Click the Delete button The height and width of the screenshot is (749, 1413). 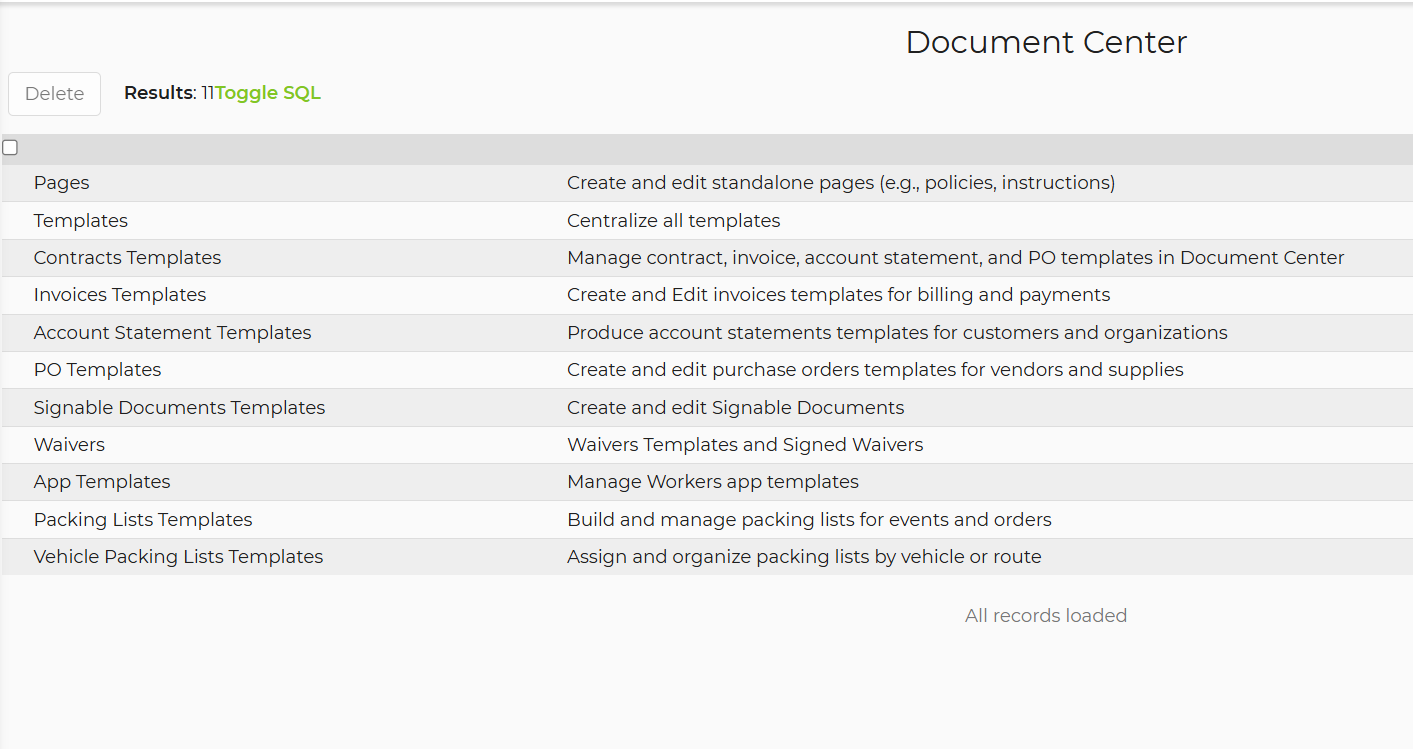54,94
